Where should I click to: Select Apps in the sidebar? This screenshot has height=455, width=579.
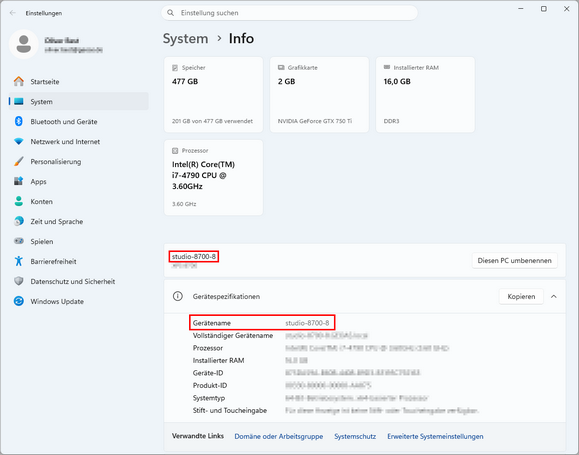click(79, 181)
